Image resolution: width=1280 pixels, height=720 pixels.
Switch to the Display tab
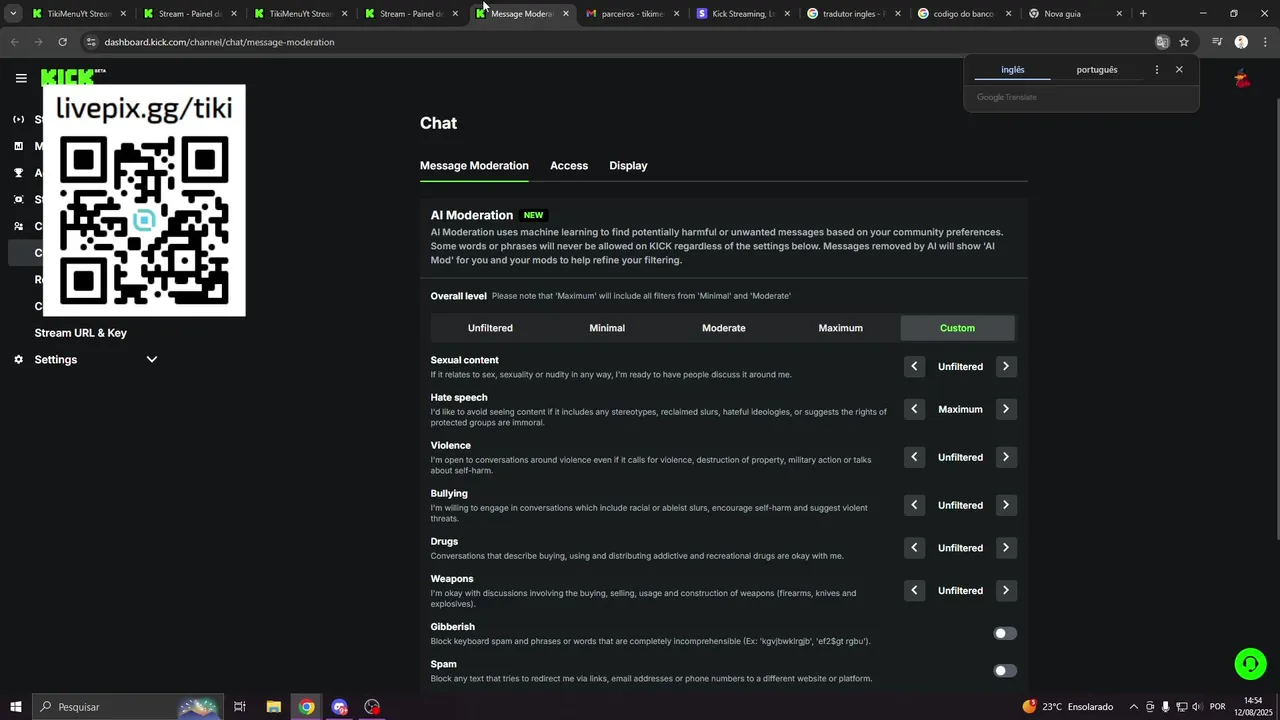point(628,166)
